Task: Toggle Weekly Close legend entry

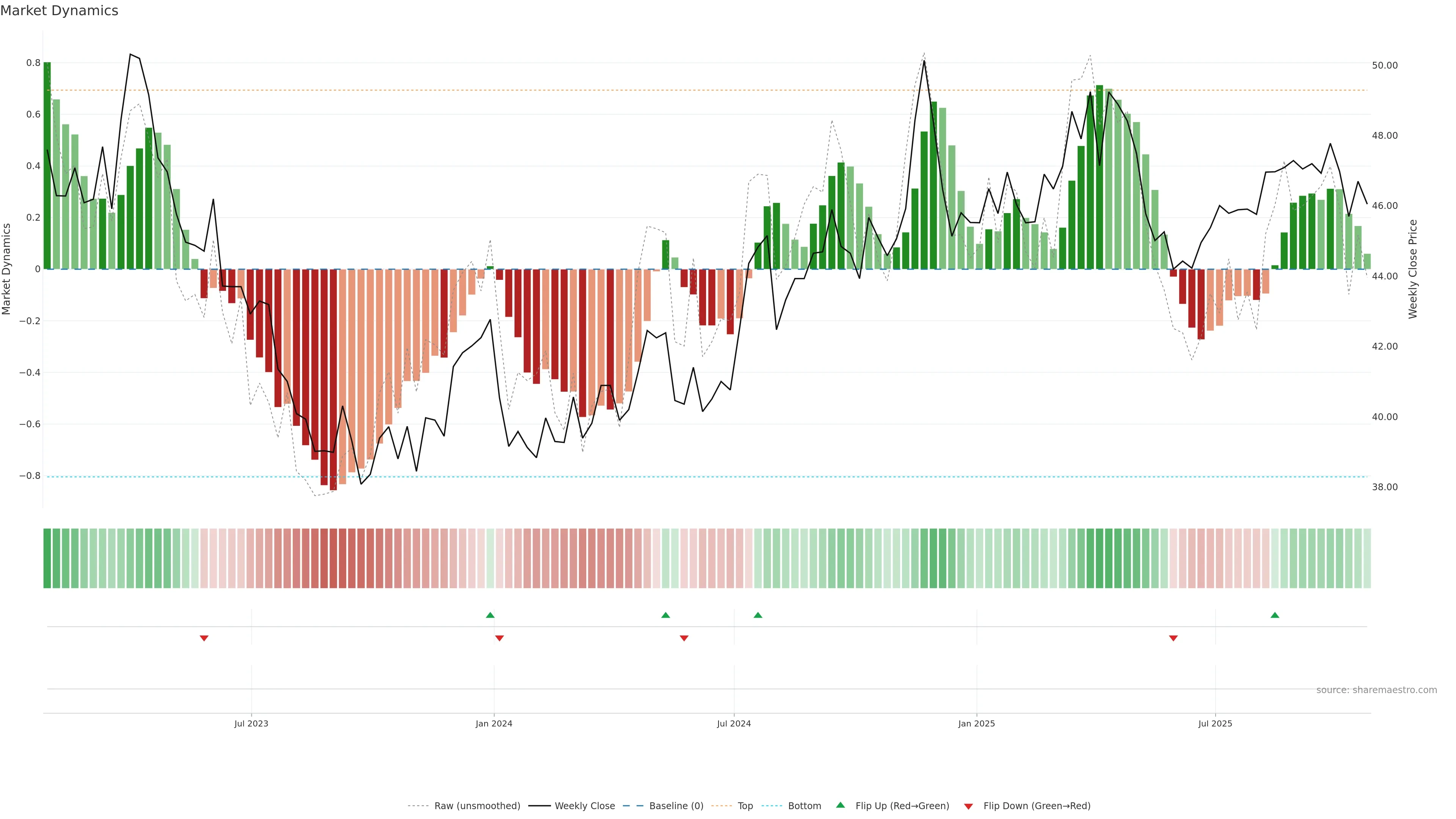Action: coord(584,806)
